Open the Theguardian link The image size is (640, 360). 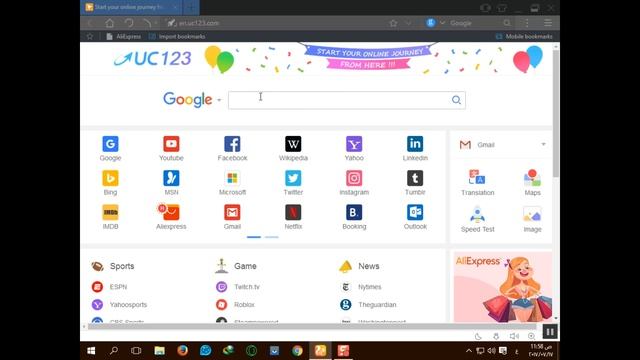coord(368,304)
